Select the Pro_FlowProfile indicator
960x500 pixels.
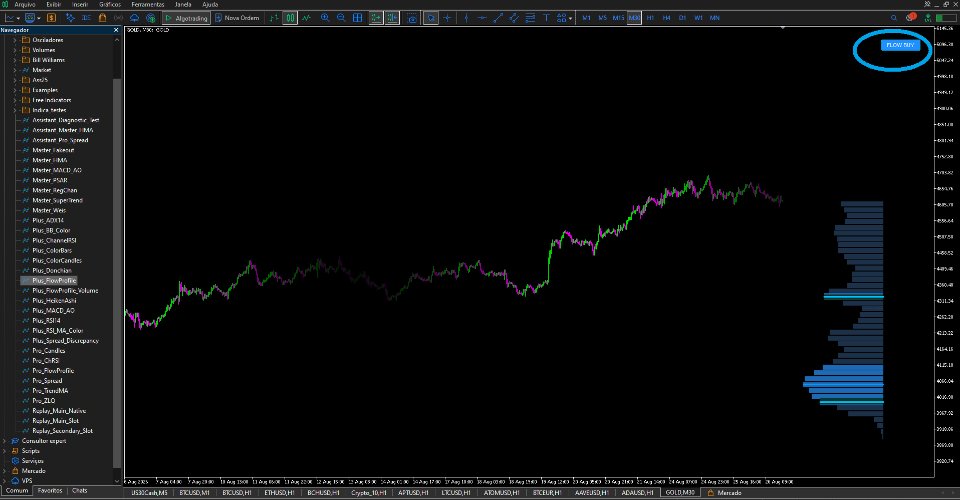[53, 370]
